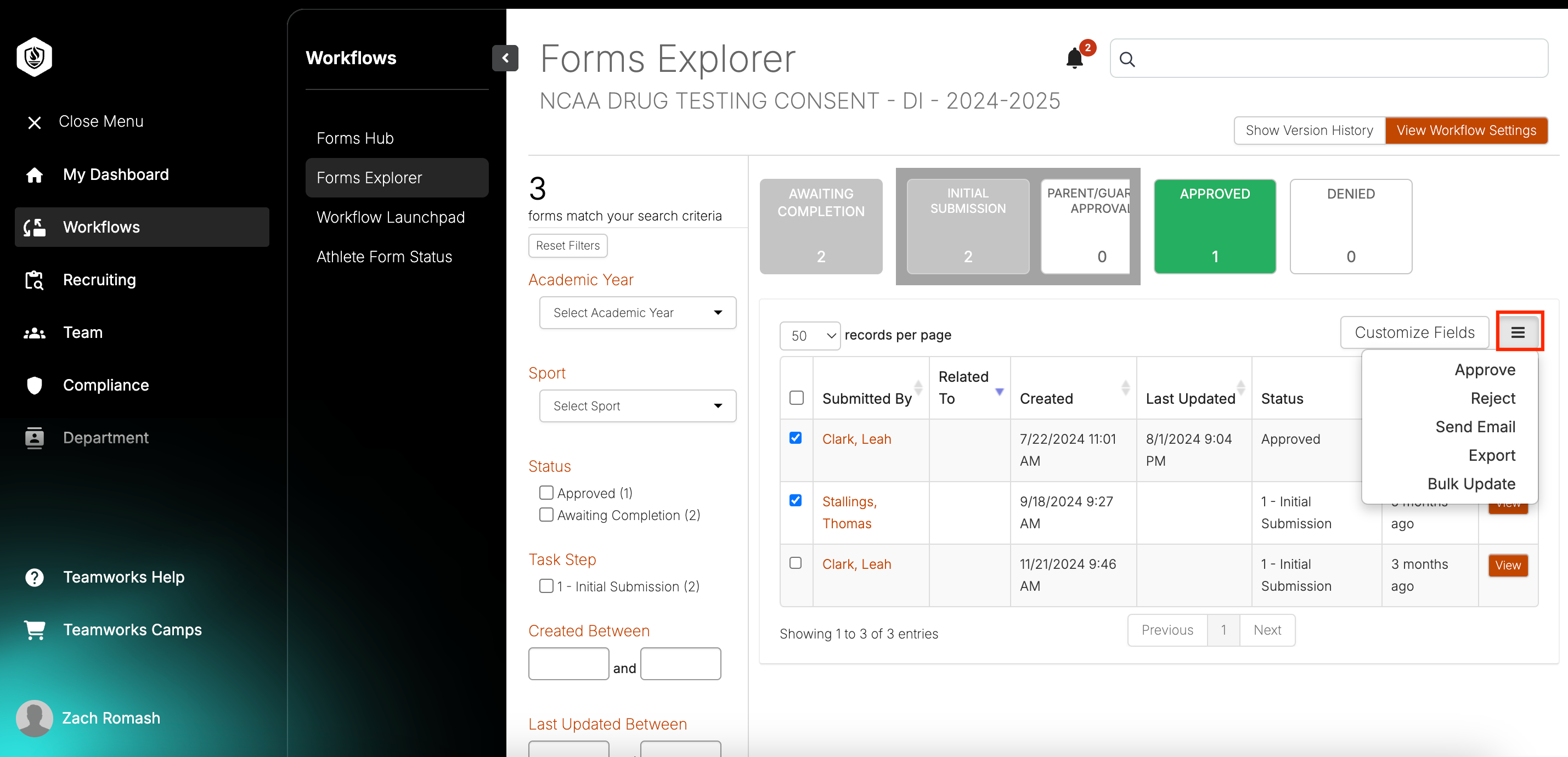
Task: Click the Teamworks shield logo
Action: point(34,57)
